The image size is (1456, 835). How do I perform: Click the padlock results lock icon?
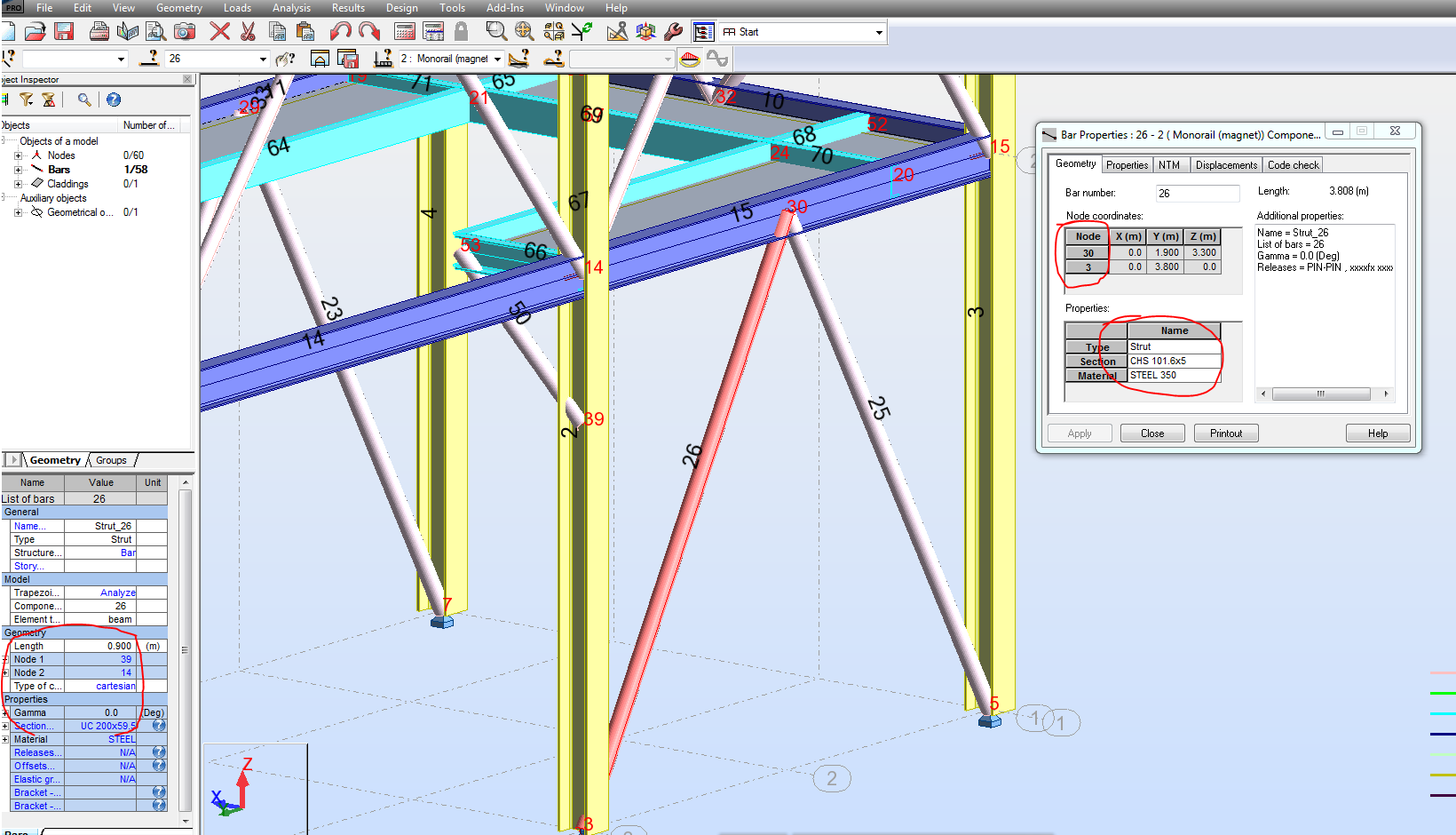tap(461, 32)
